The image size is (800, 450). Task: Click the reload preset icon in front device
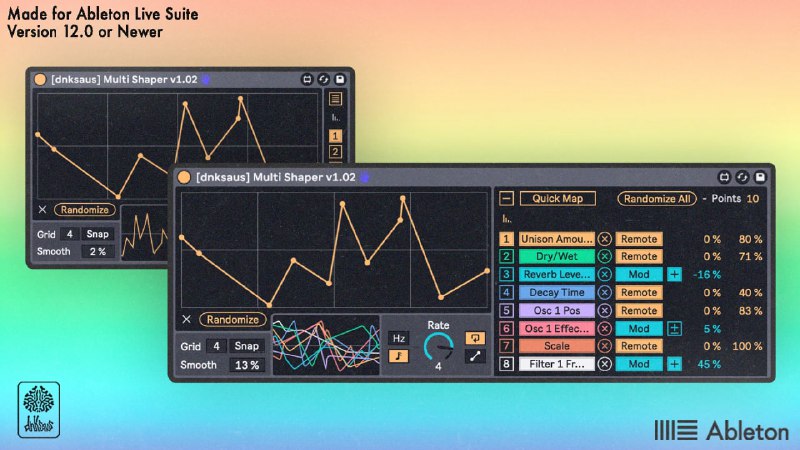point(742,177)
